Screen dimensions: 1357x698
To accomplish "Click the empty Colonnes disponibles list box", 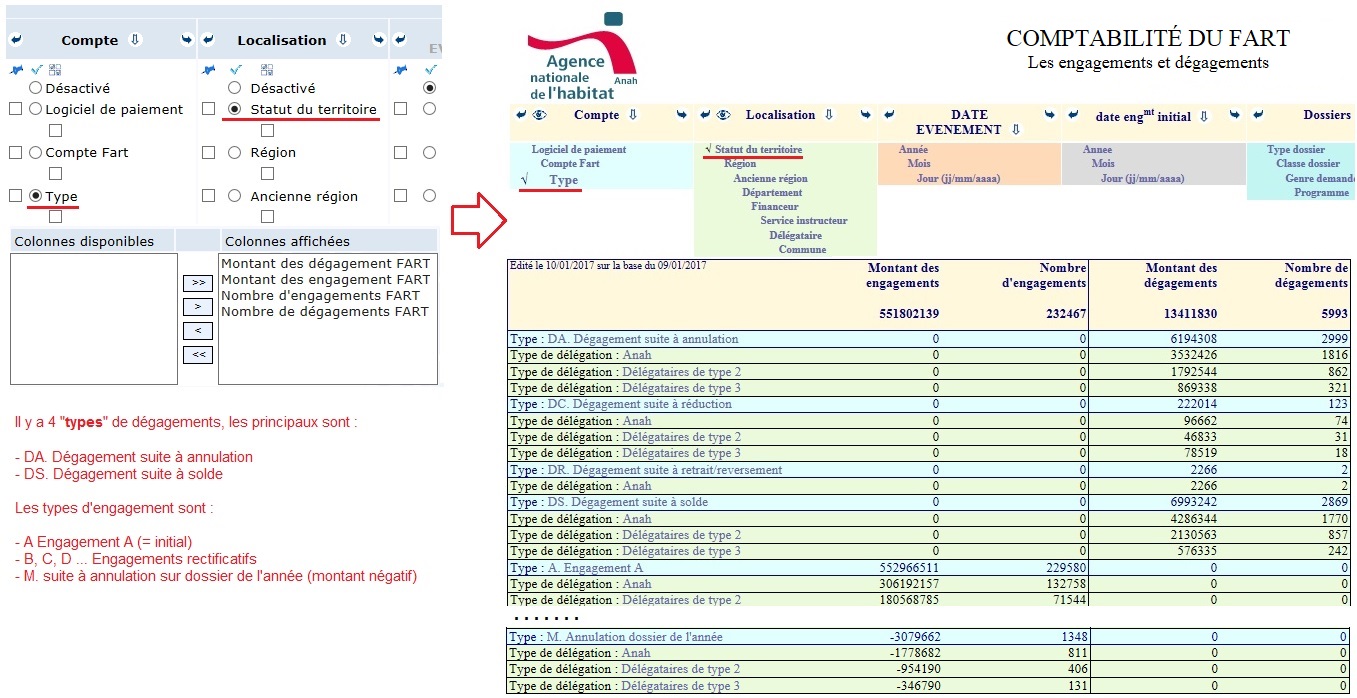I will pos(94,319).
